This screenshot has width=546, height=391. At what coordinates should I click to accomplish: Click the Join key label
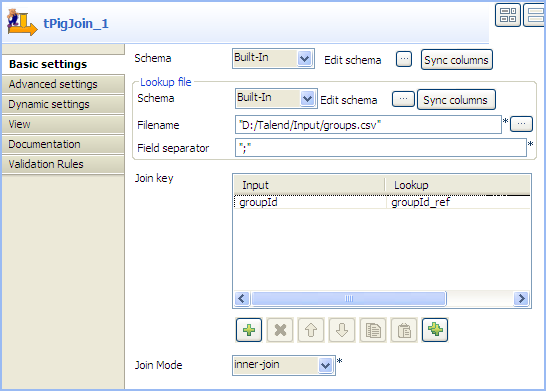click(154, 178)
